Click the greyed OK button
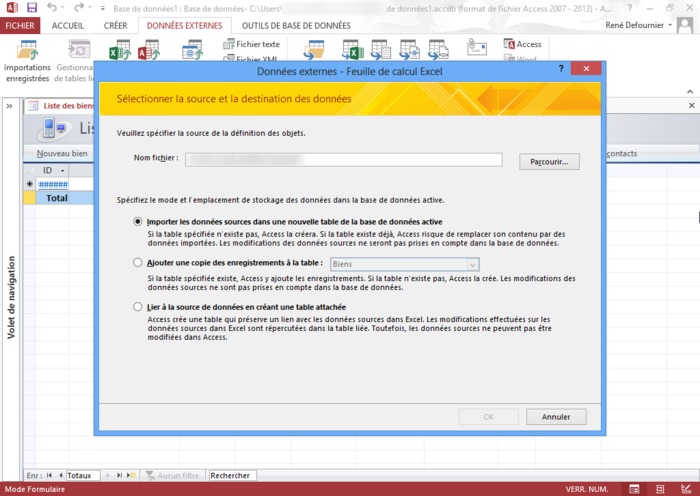 pos(488,417)
